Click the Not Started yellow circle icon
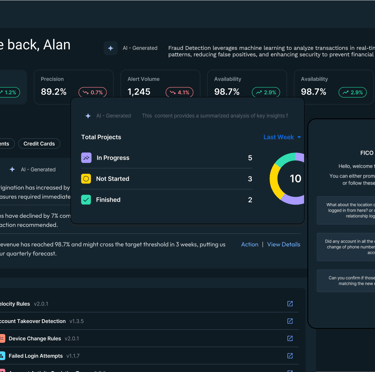The image size is (375, 372). pyautogui.click(x=86, y=179)
